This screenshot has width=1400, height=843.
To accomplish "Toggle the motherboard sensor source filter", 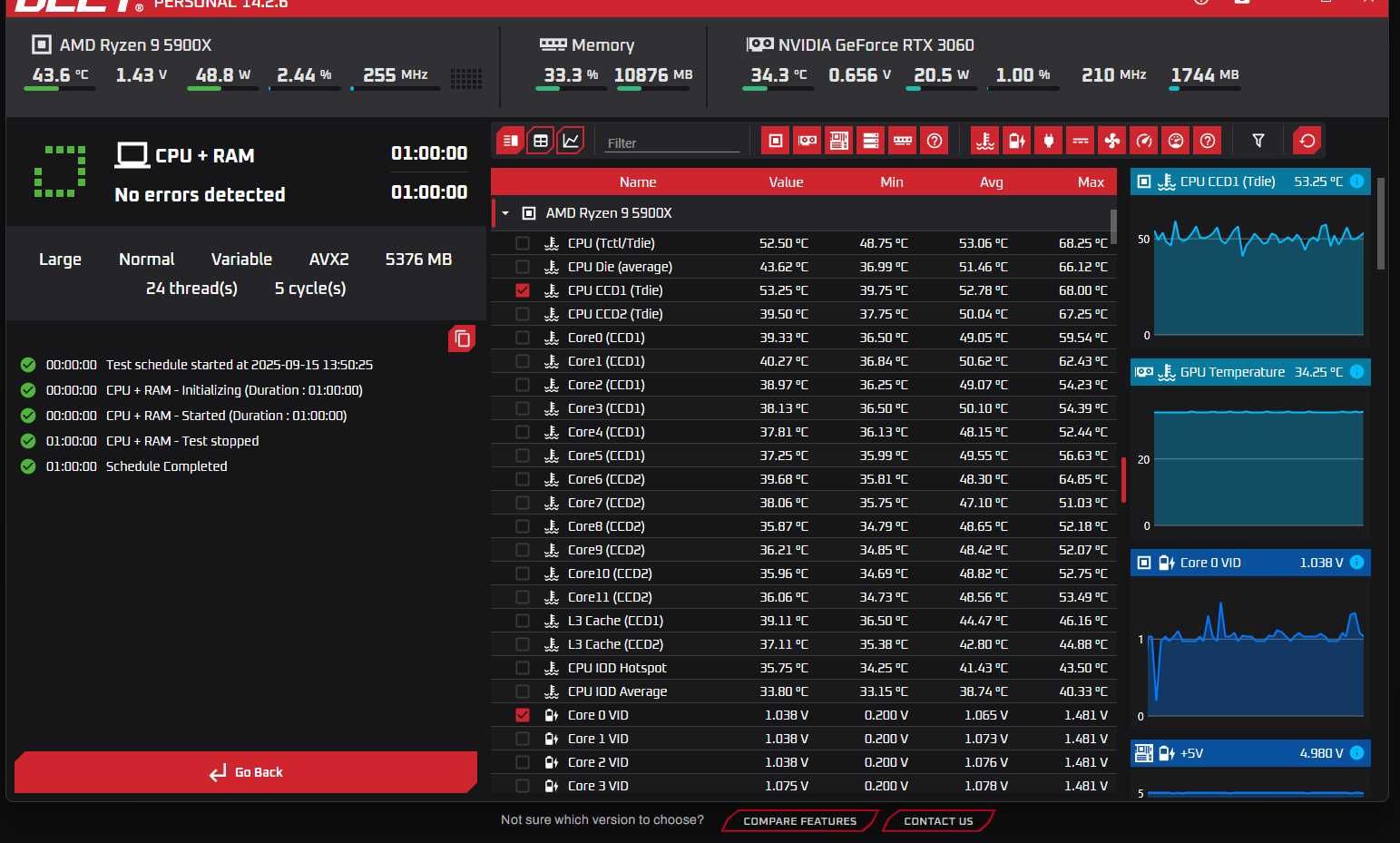I will click(x=838, y=141).
